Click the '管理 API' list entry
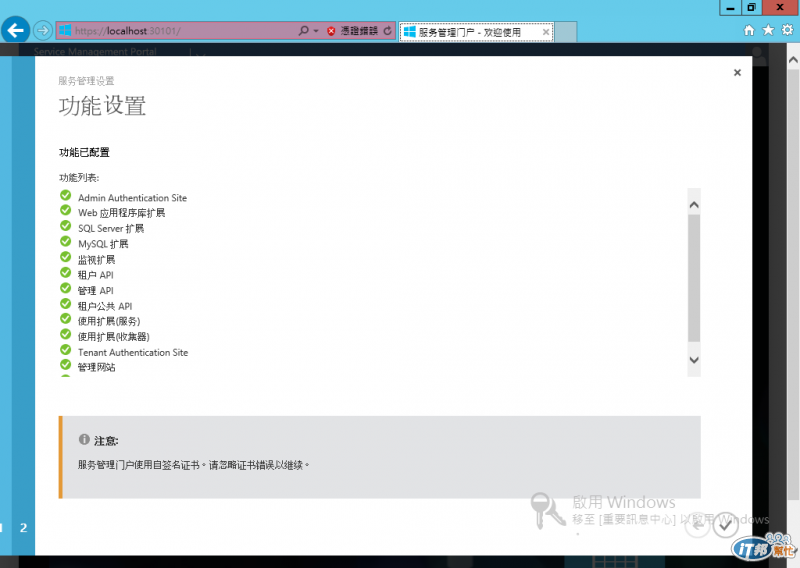 click(x=95, y=290)
